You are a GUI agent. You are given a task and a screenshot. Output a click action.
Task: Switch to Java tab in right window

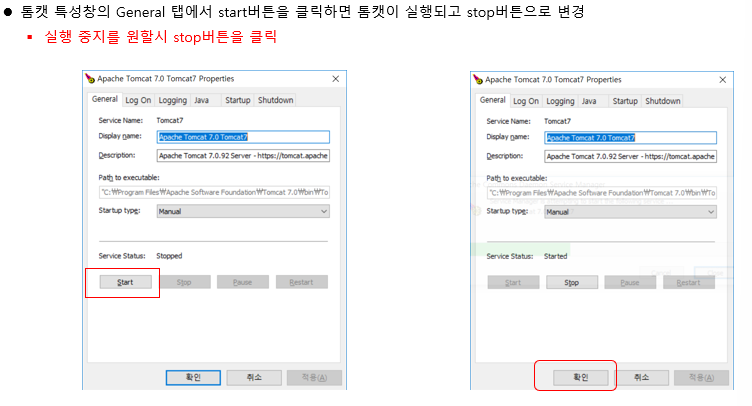[589, 101]
